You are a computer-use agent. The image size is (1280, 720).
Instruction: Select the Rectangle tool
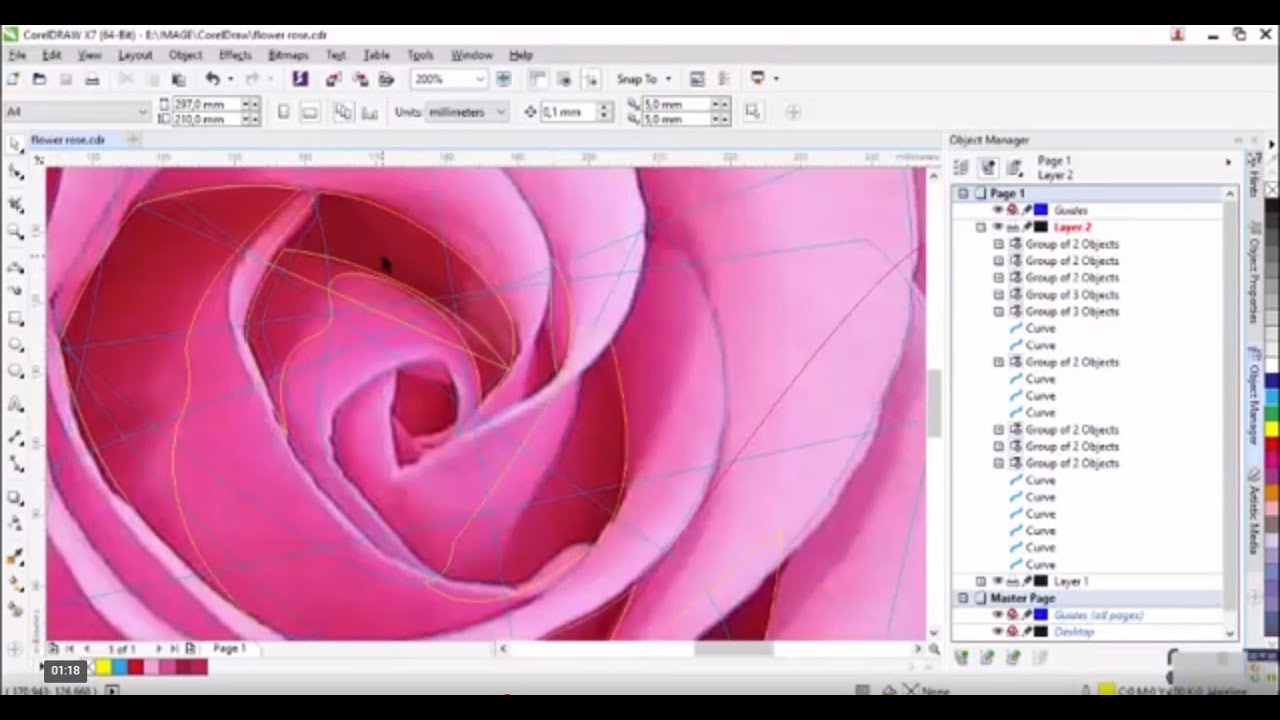point(15,319)
